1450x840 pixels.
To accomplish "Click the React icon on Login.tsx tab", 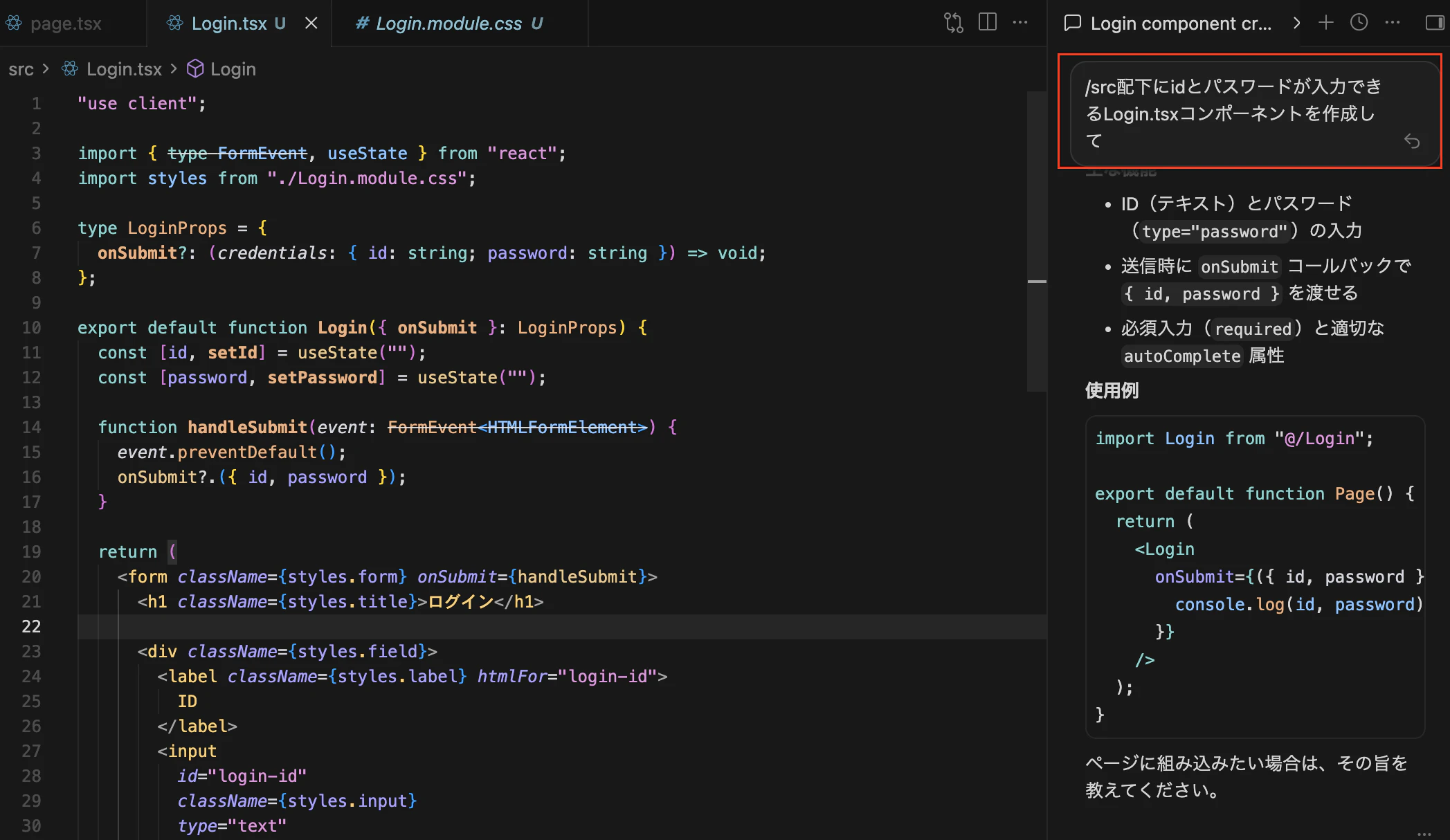I will click(174, 24).
